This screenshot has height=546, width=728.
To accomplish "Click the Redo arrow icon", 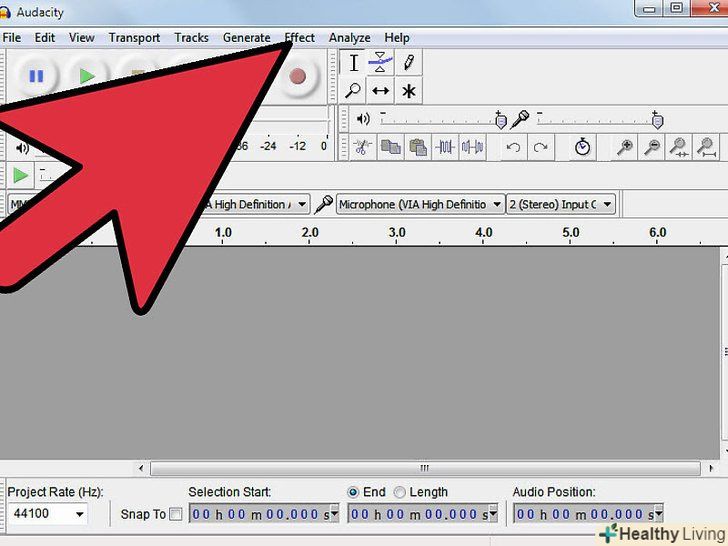I will (x=540, y=148).
